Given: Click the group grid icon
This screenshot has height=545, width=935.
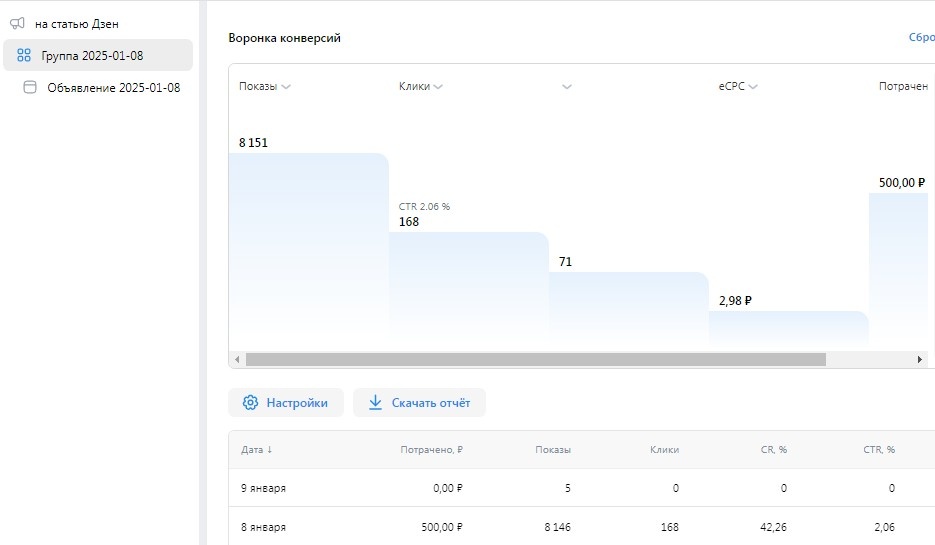Looking at the screenshot, I should point(24,55).
